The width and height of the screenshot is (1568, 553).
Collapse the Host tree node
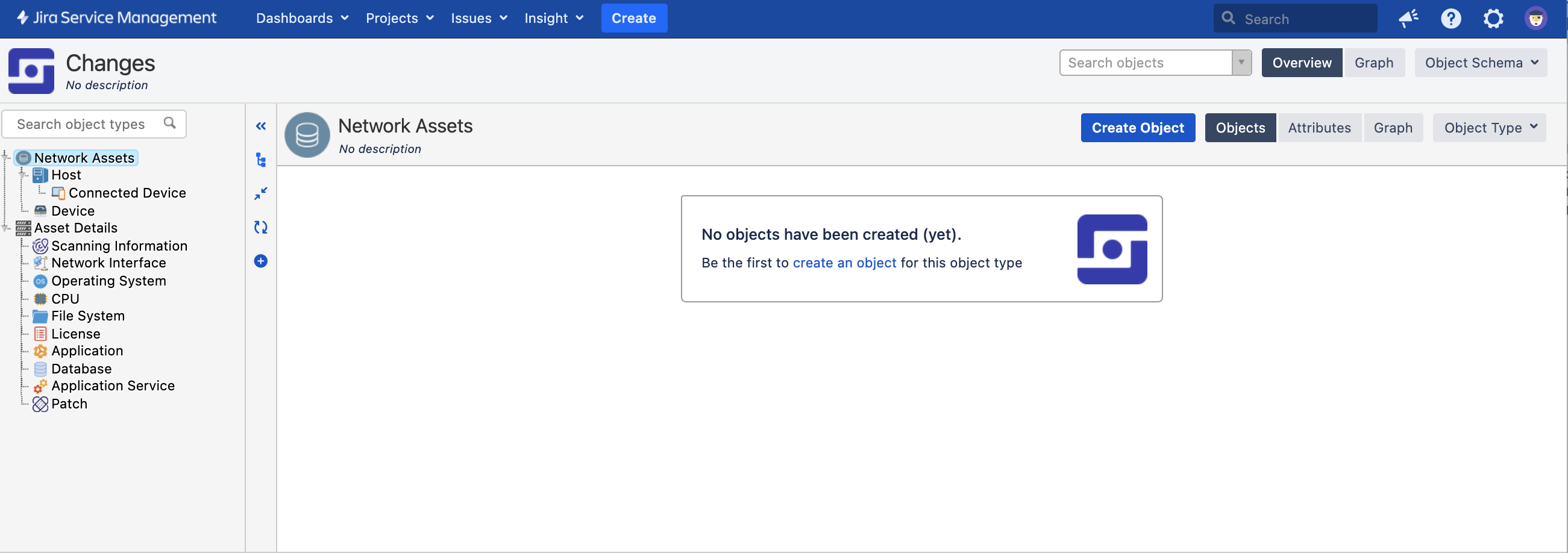click(x=22, y=175)
